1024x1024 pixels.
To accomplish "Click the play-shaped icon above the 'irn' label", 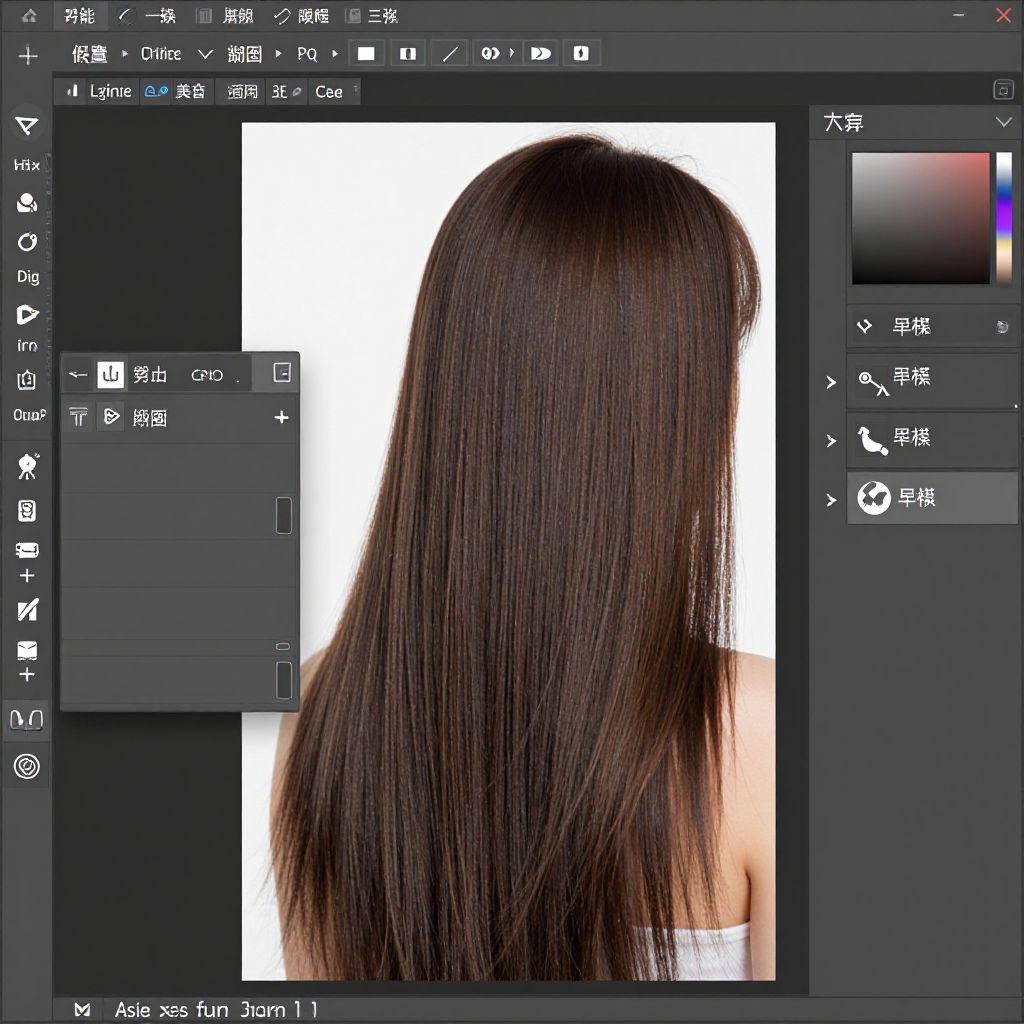I will click(27, 315).
